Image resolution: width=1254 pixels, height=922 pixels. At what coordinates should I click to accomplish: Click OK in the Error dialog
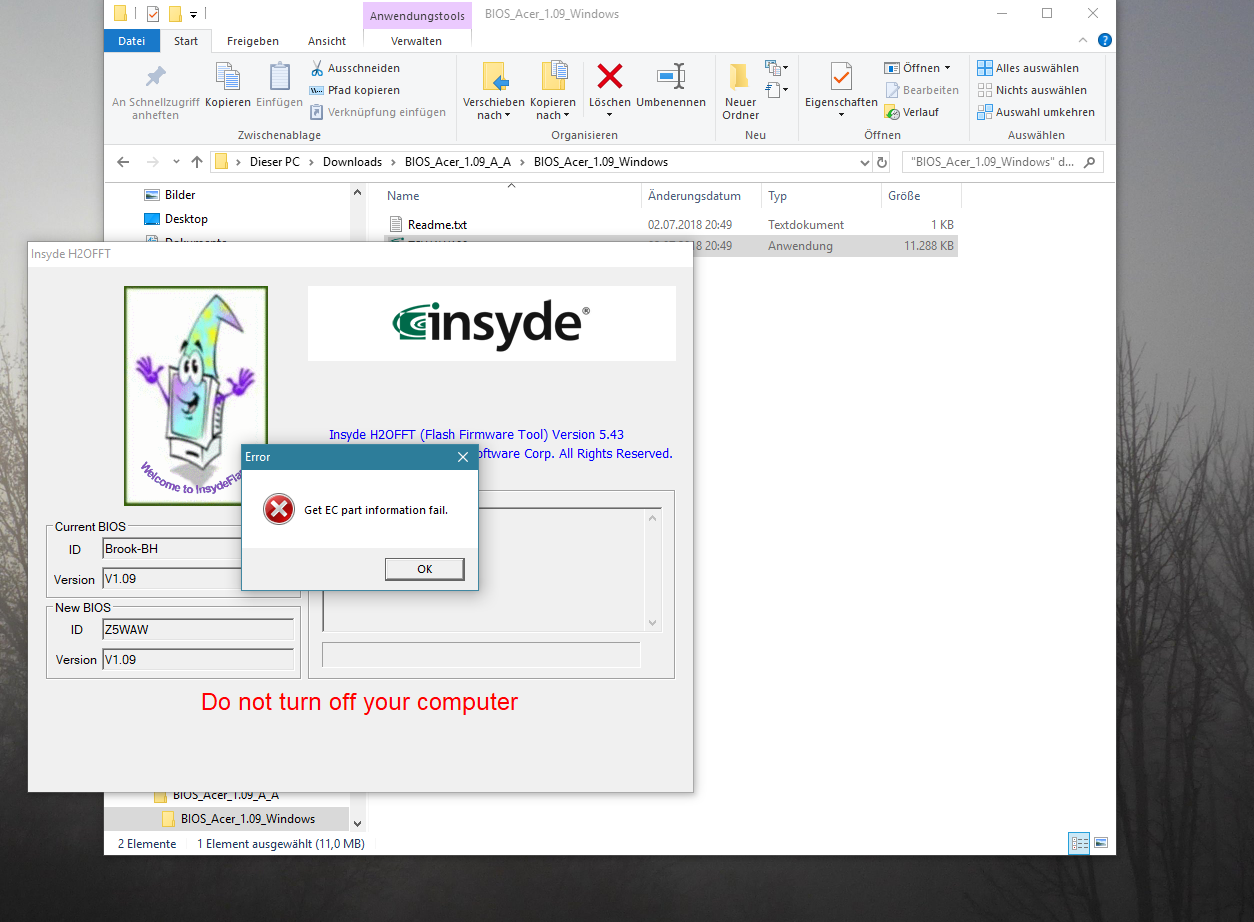[x=424, y=569]
